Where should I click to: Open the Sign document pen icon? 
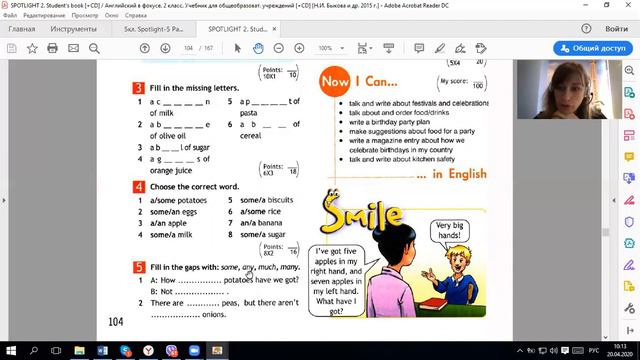(460, 48)
